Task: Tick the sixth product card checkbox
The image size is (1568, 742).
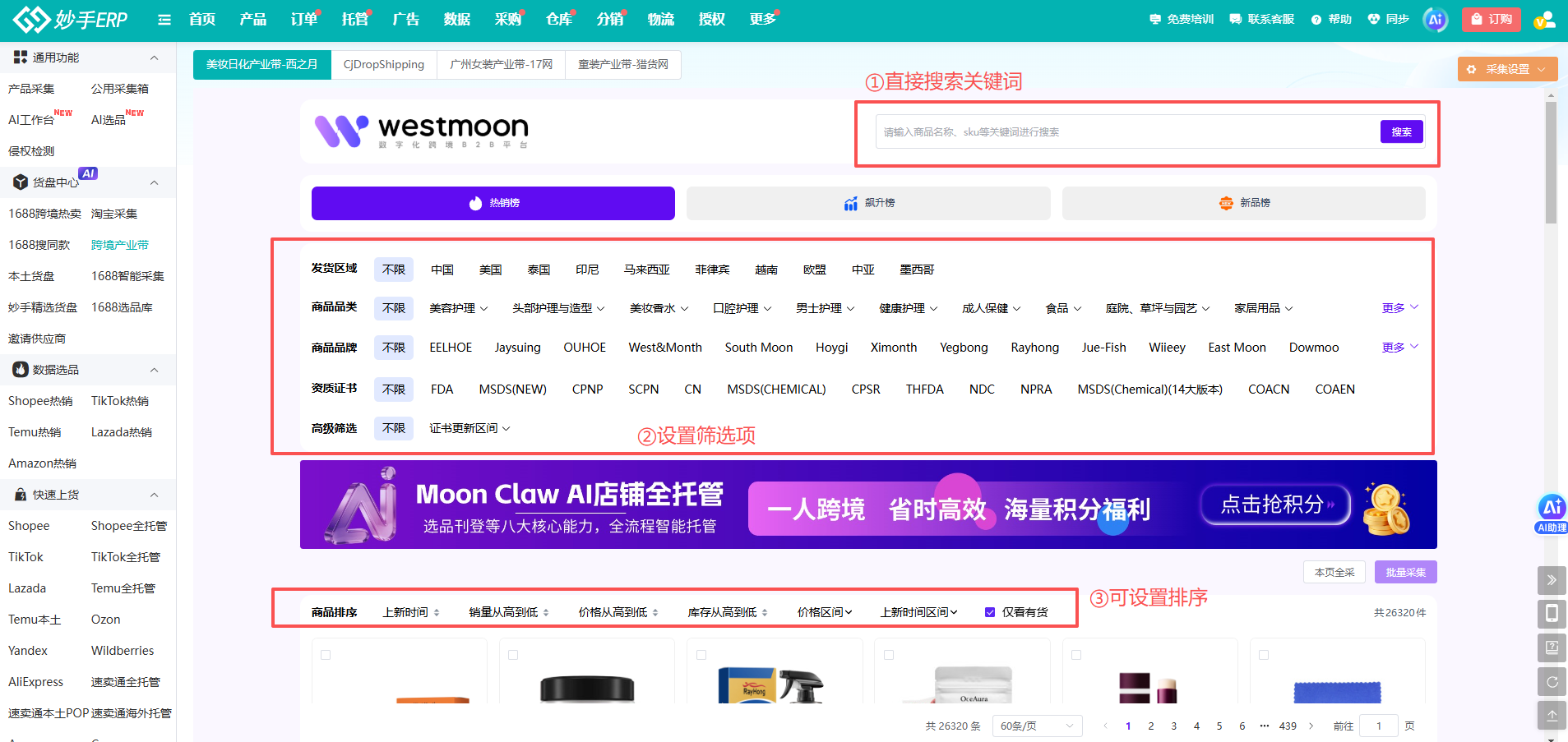Action: (1264, 655)
